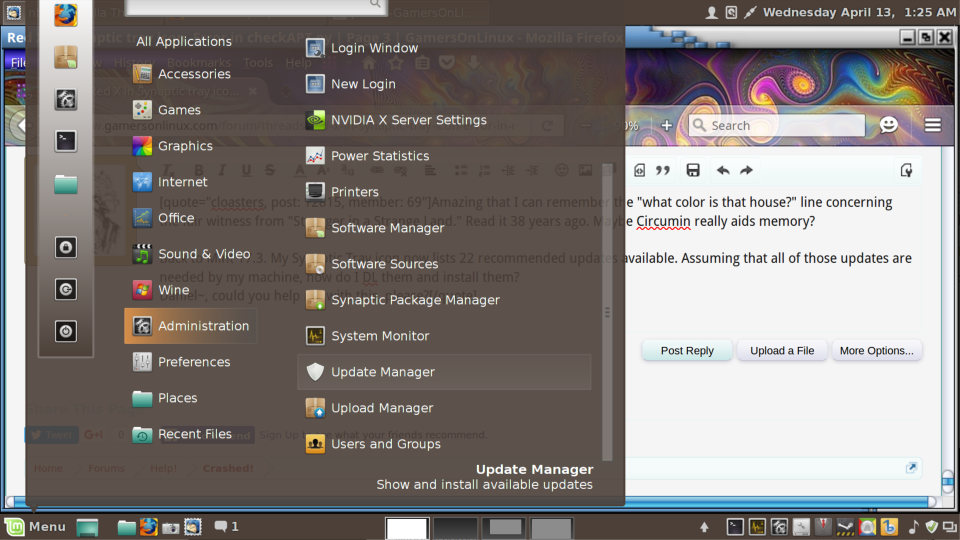Click Quit power icon in sidebar

tap(66, 331)
